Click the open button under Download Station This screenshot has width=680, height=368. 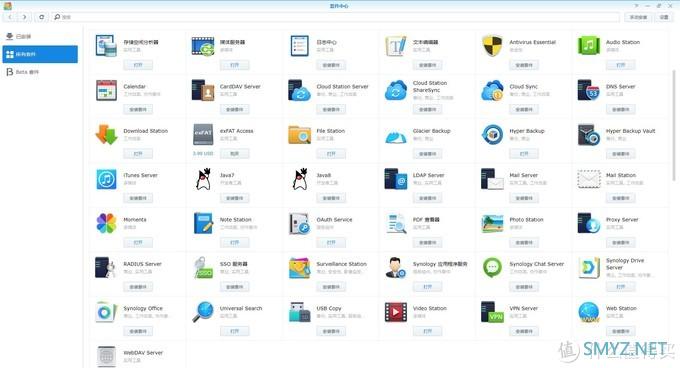(x=138, y=154)
